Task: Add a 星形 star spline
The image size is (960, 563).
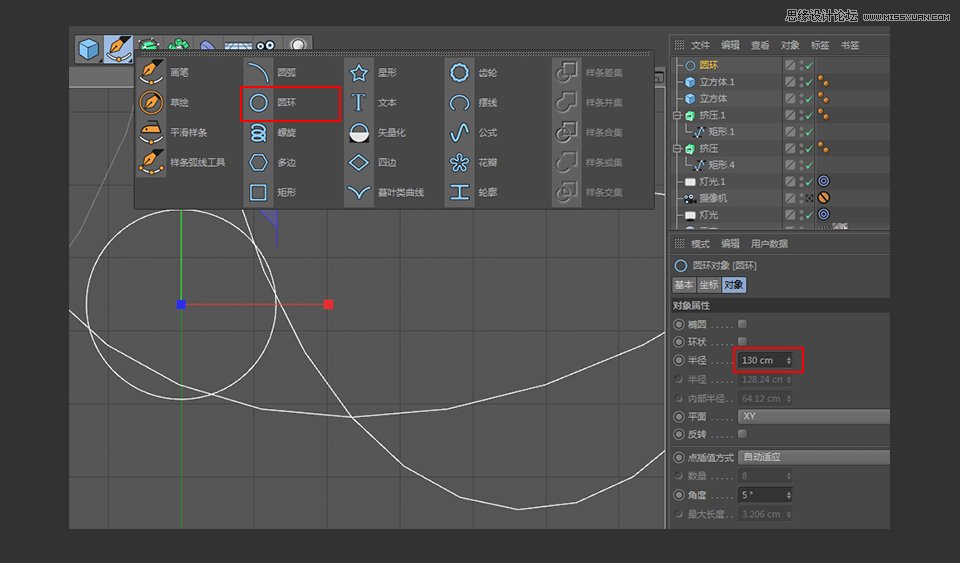Action: 372,72
